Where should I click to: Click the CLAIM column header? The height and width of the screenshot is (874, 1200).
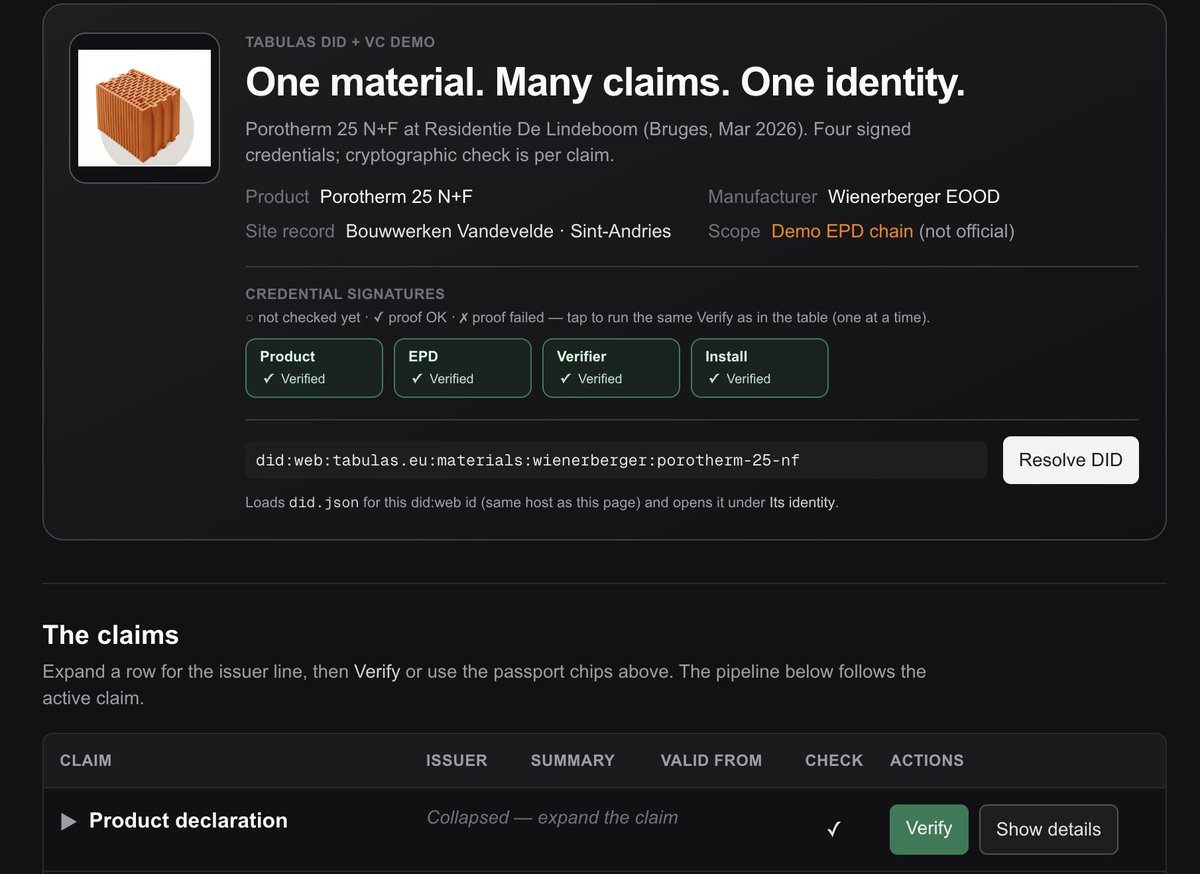(x=86, y=760)
